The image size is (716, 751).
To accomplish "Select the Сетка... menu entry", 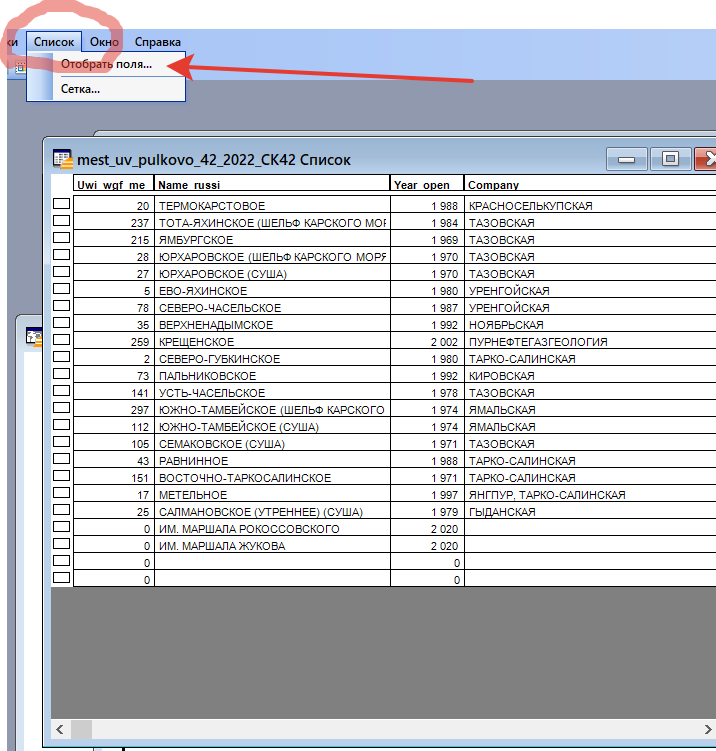I will 80,89.
